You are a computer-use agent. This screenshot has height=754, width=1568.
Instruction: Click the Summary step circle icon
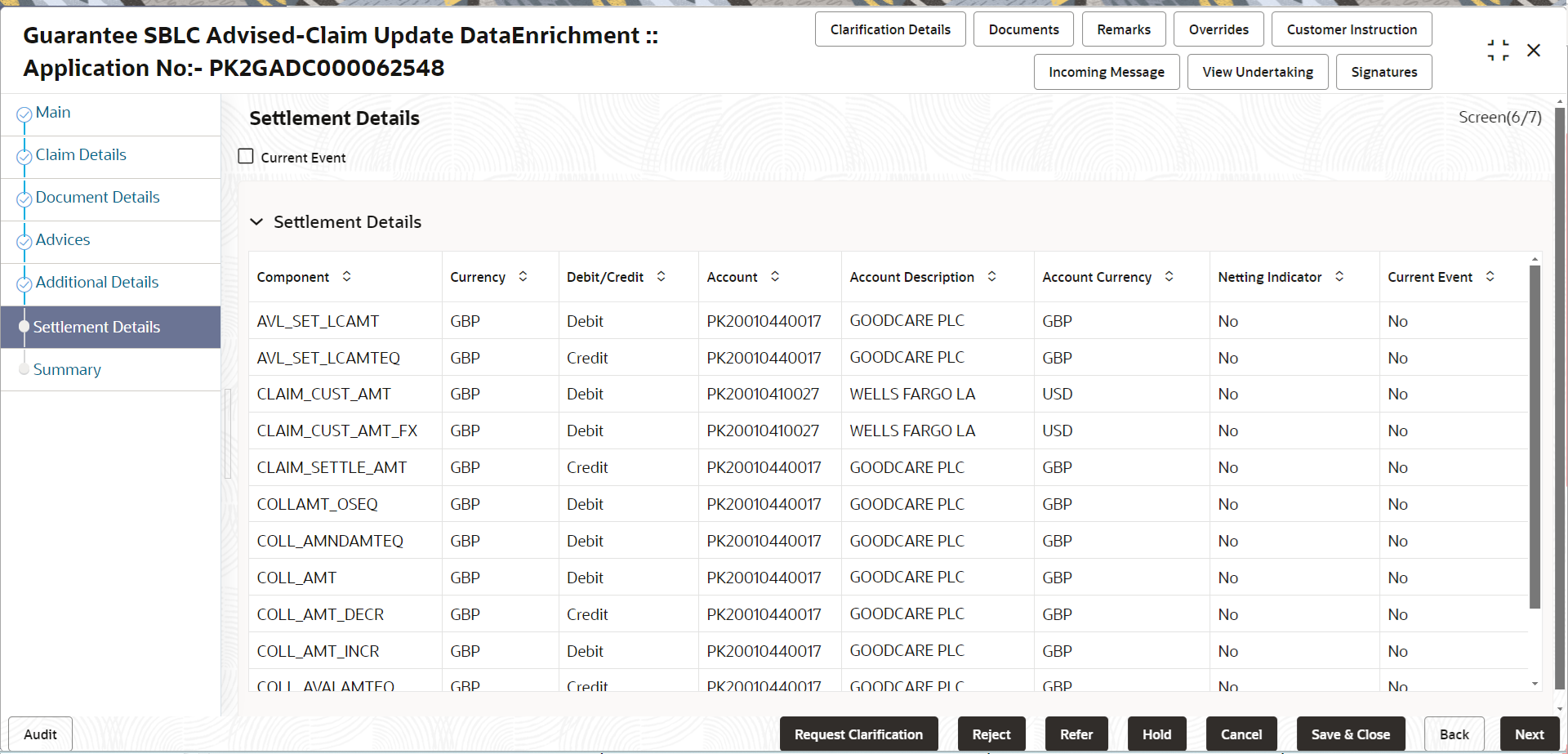(24, 369)
